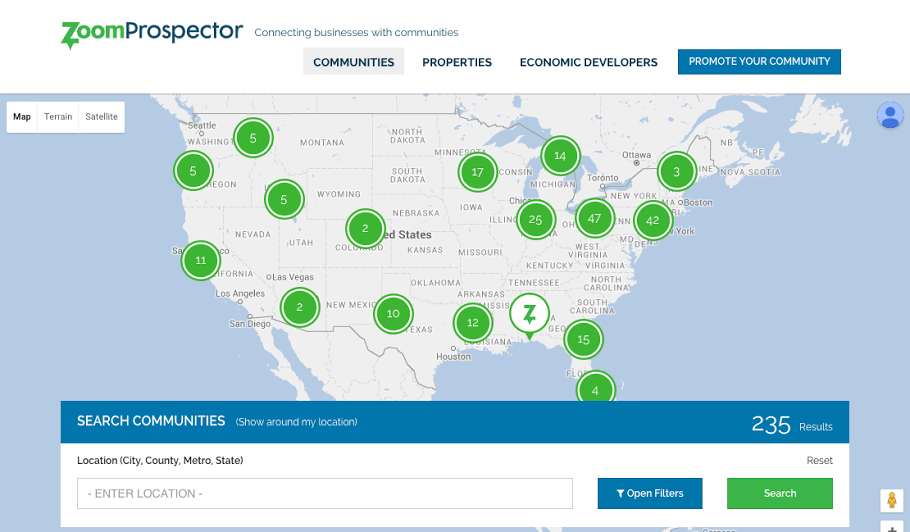Open the cluster marker showing 17
910x532 pixels.
coord(477,172)
